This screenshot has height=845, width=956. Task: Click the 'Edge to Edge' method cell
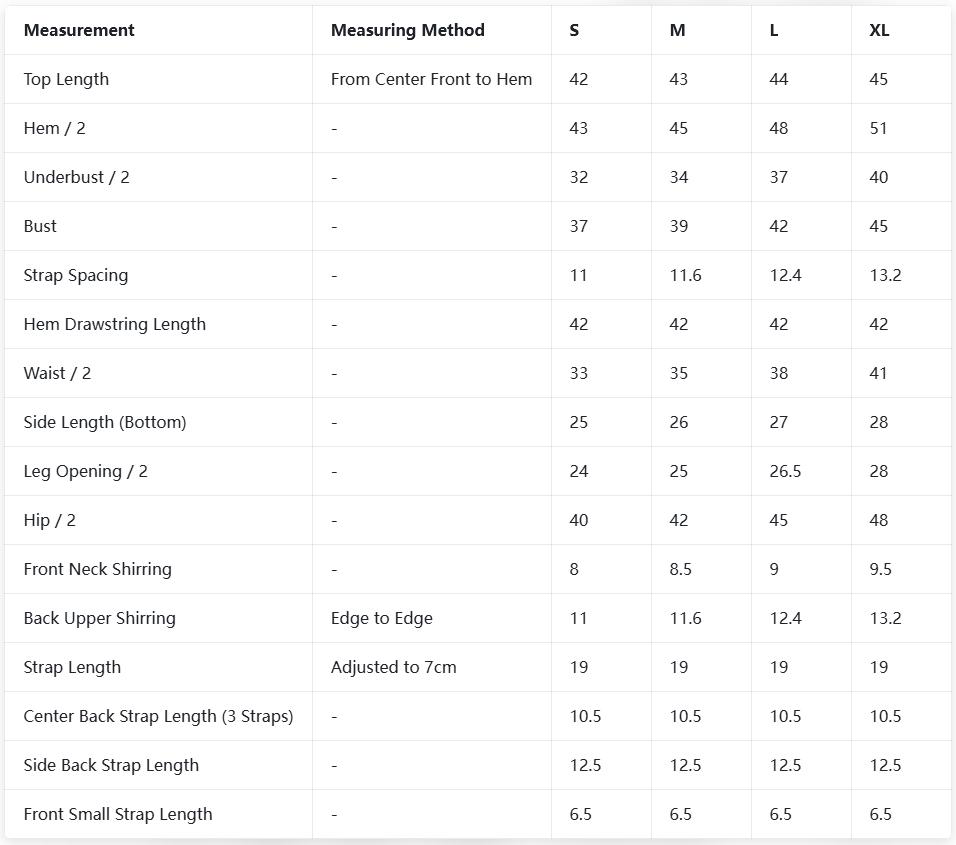381,618
